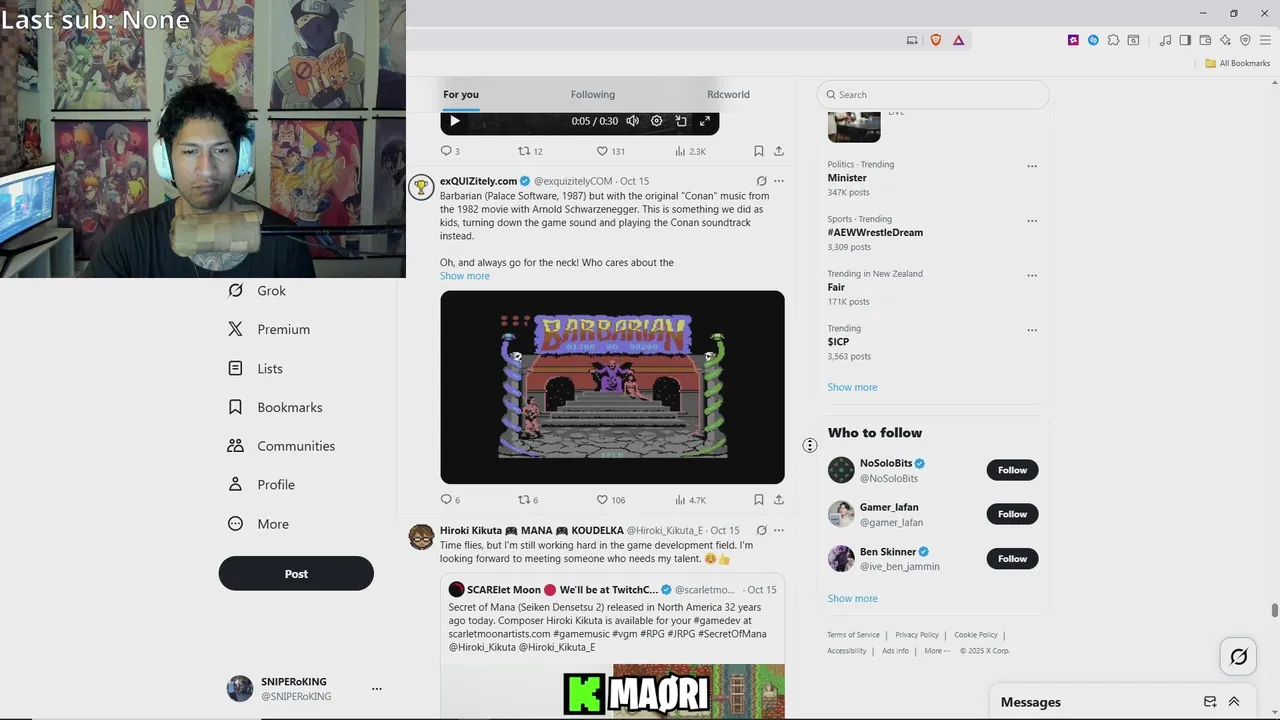Open video settings gear icon
Viewport: 1280px width, 720px height.
656,121
